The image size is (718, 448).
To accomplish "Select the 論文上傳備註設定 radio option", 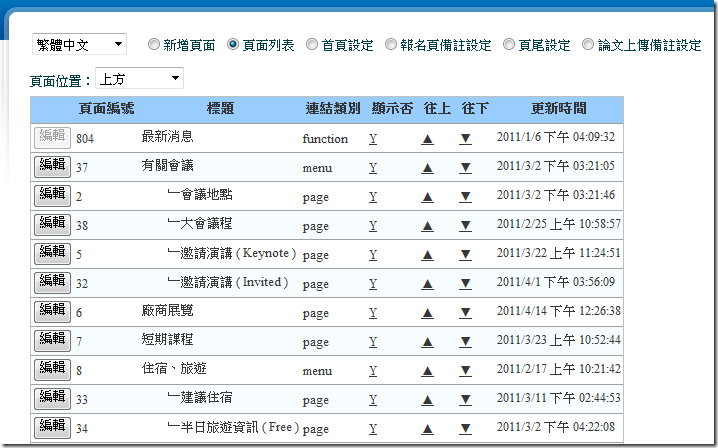I will pos(588,45).
